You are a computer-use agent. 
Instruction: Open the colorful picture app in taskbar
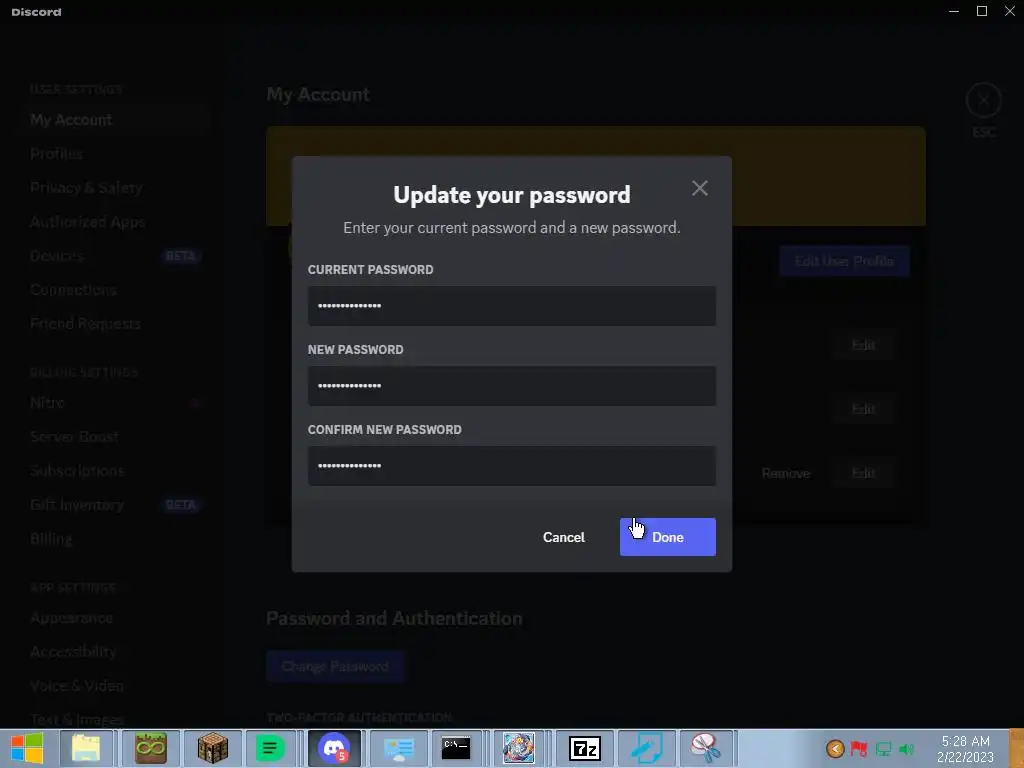pyautogui.click(x=519, y=748)
